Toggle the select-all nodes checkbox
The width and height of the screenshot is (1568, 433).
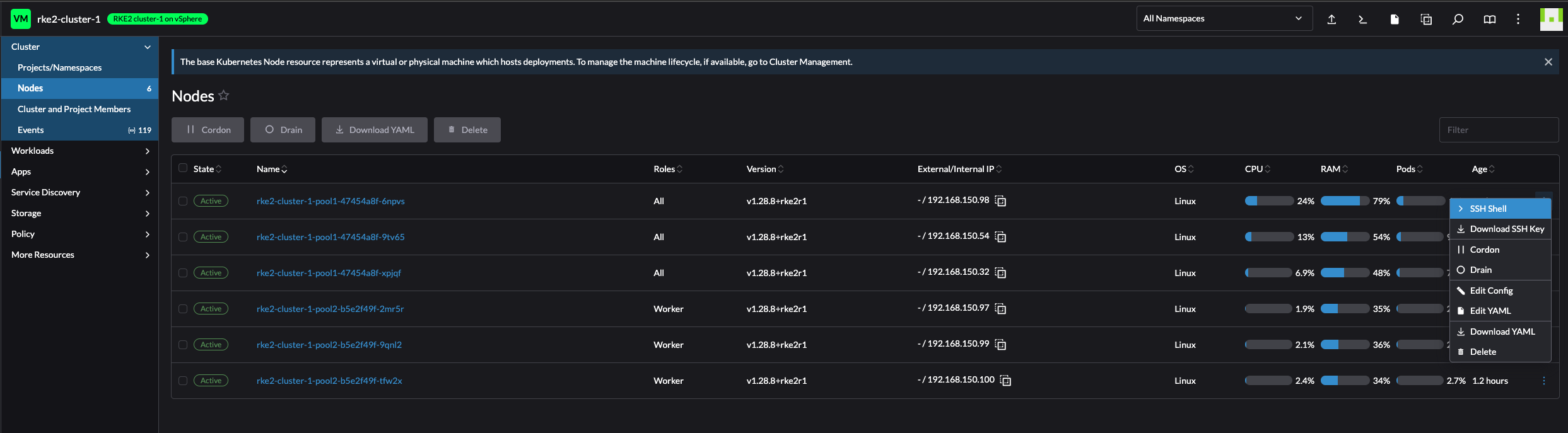183,168
